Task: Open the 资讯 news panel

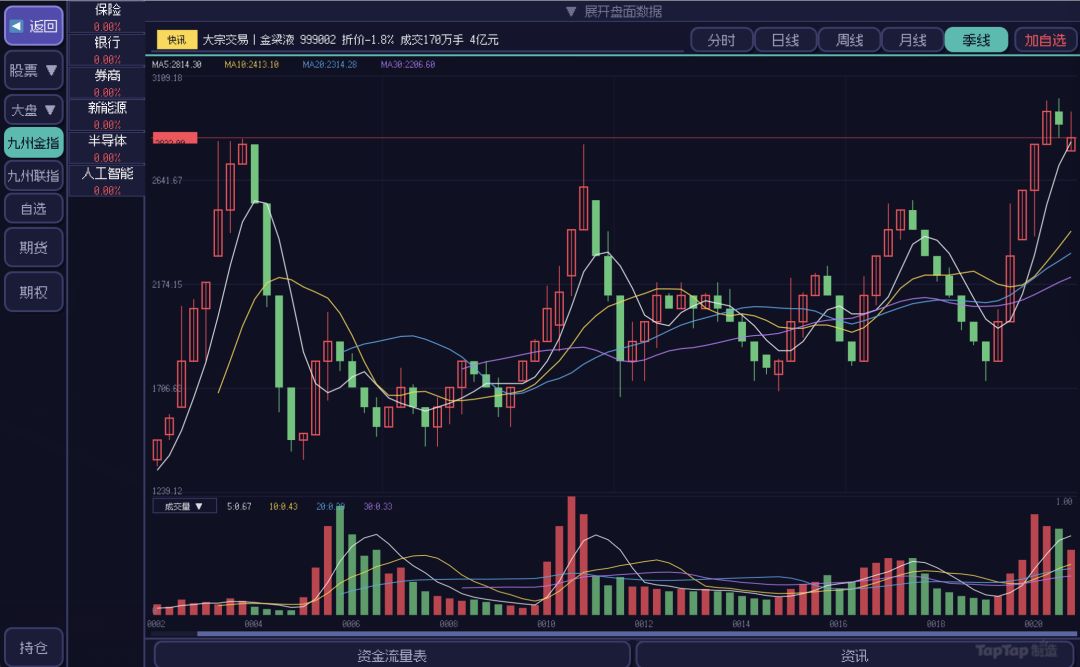Action: tap(855, 655)
